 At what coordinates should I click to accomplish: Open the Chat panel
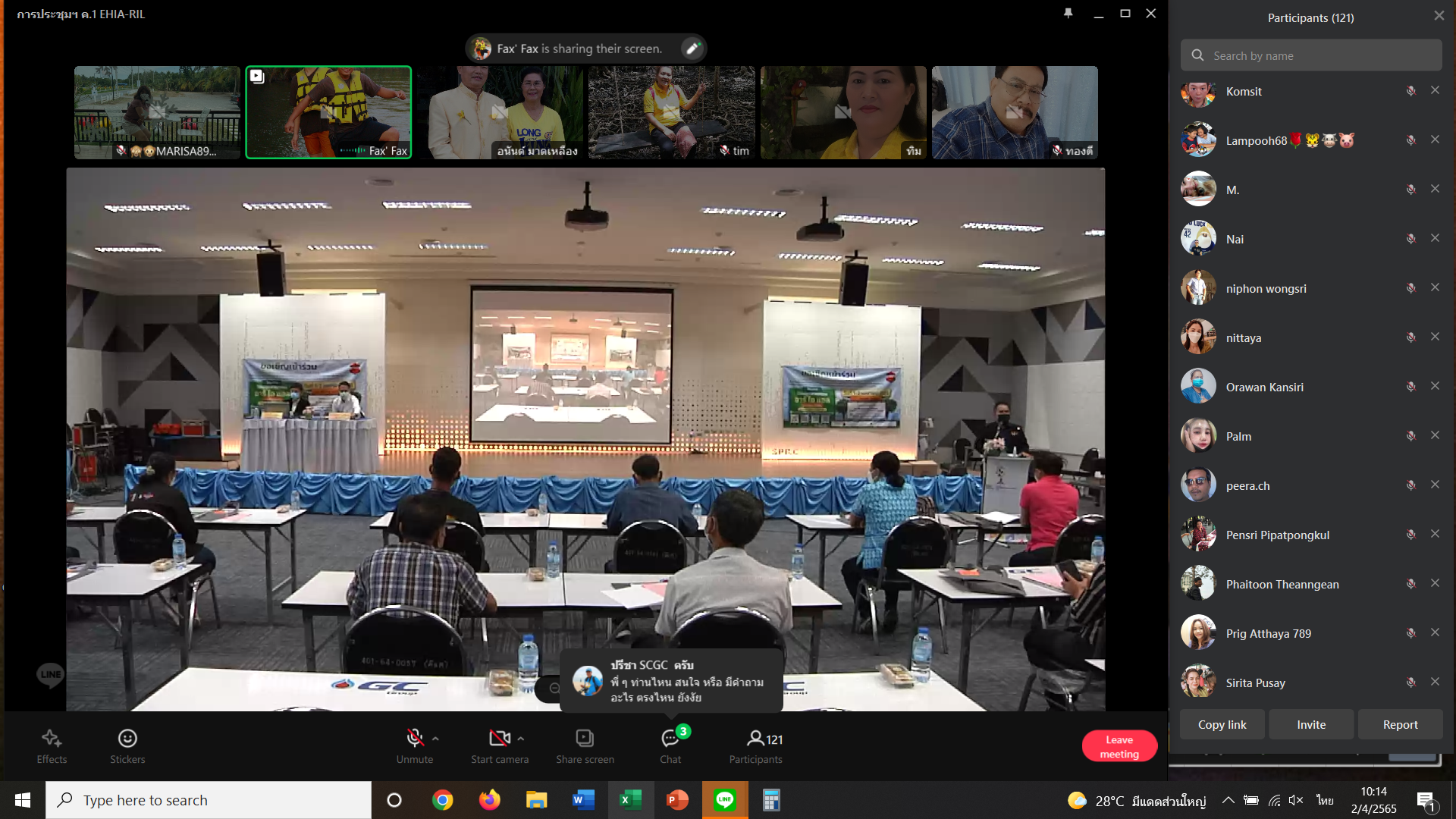670,745
